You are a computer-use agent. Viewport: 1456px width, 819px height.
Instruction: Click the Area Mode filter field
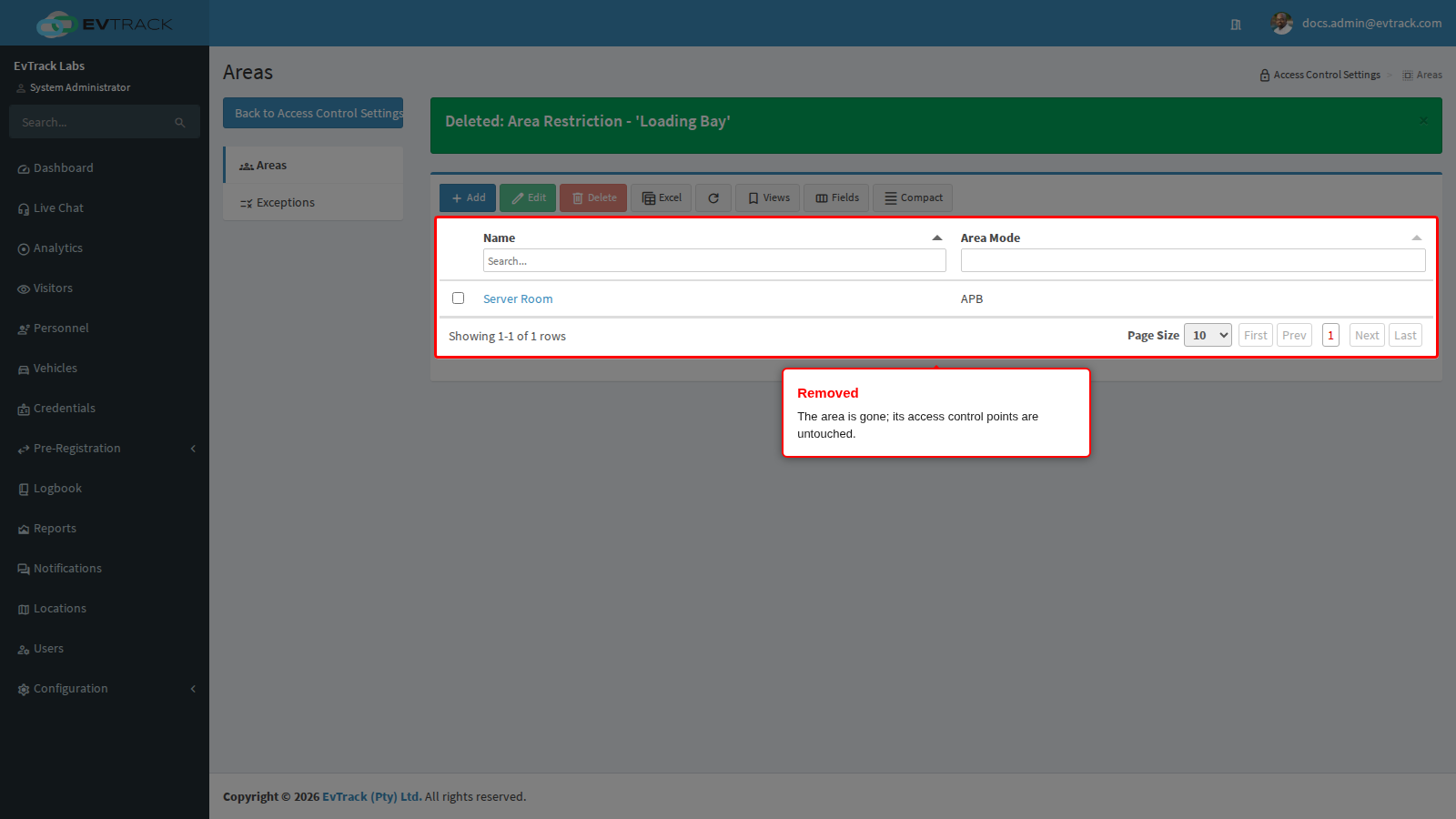(x=1193, y=261)
